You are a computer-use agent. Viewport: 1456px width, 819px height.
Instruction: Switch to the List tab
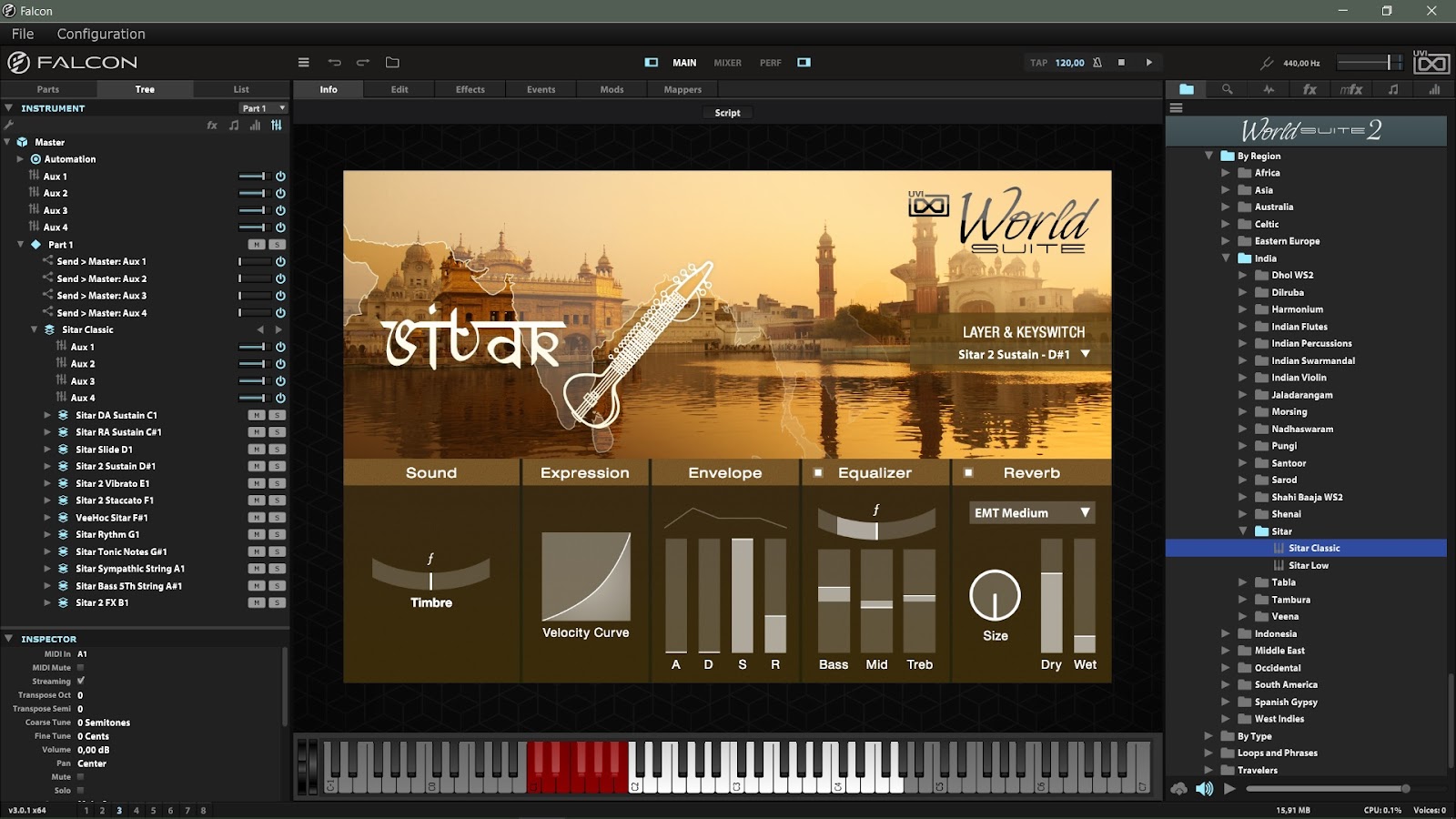point(241,89)
